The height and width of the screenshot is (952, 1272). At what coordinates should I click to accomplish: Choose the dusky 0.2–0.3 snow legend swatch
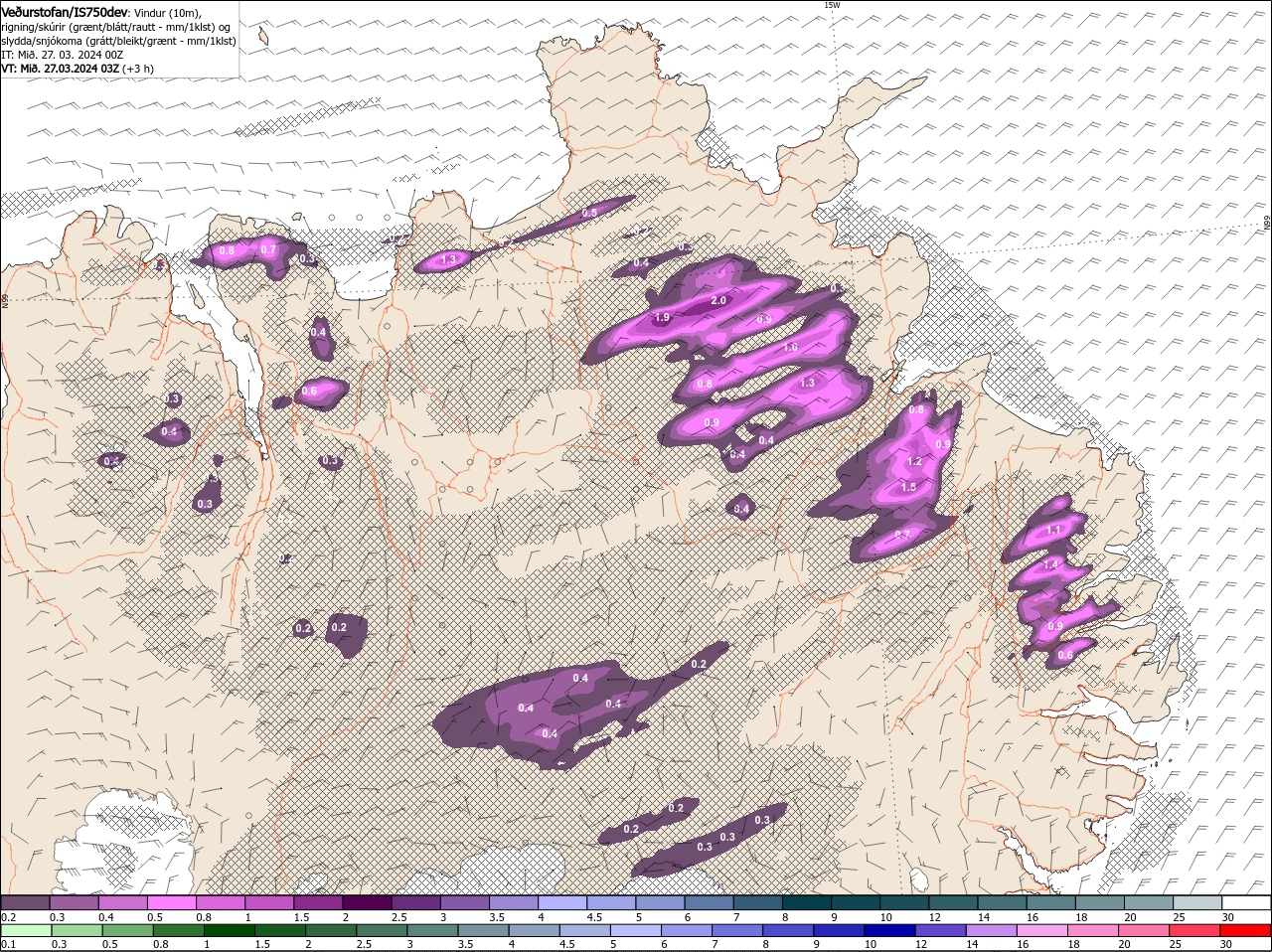[x=25, y=903]
